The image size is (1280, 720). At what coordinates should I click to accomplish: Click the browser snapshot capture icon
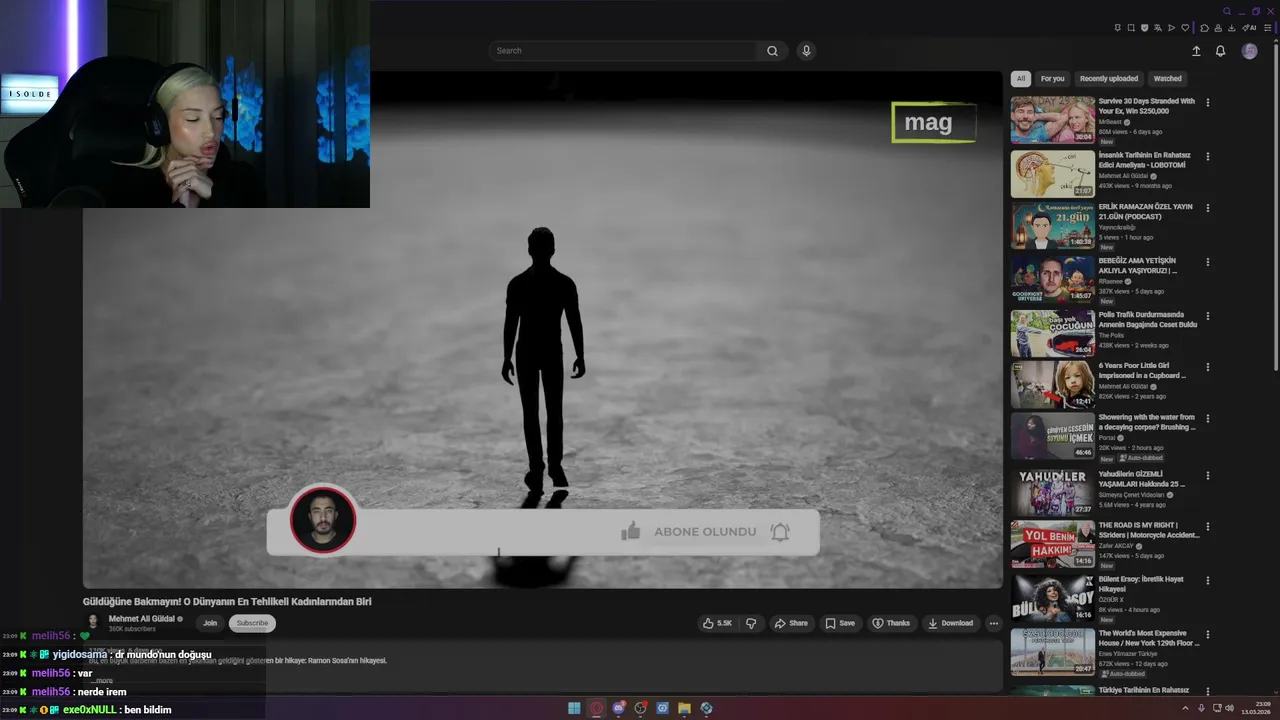[1131, 28]
